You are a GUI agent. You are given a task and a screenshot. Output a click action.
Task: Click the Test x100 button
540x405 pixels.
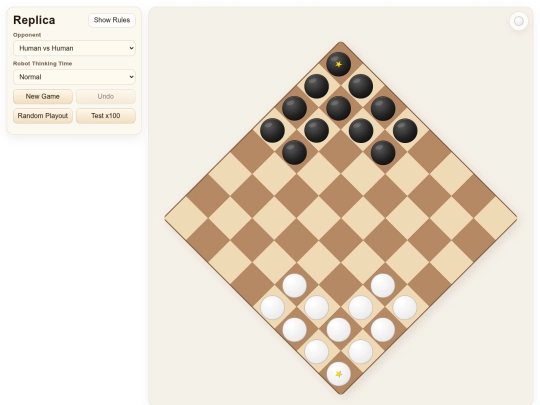106,116
